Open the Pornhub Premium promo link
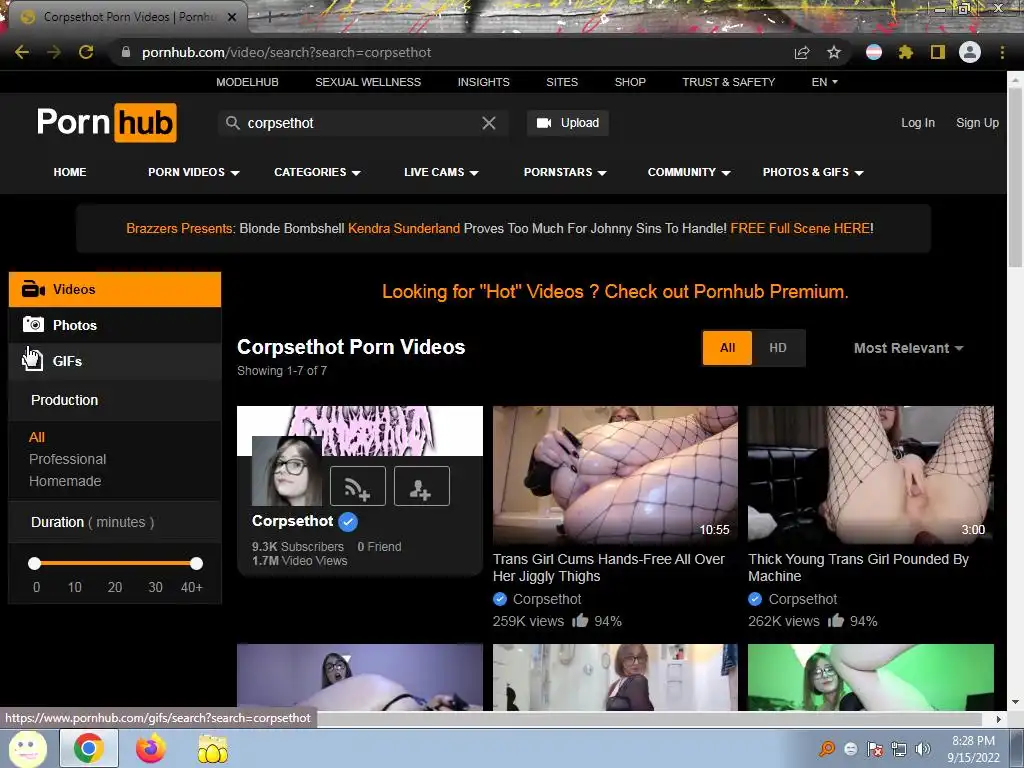1024x768 pixels. (x=615, y=292)
